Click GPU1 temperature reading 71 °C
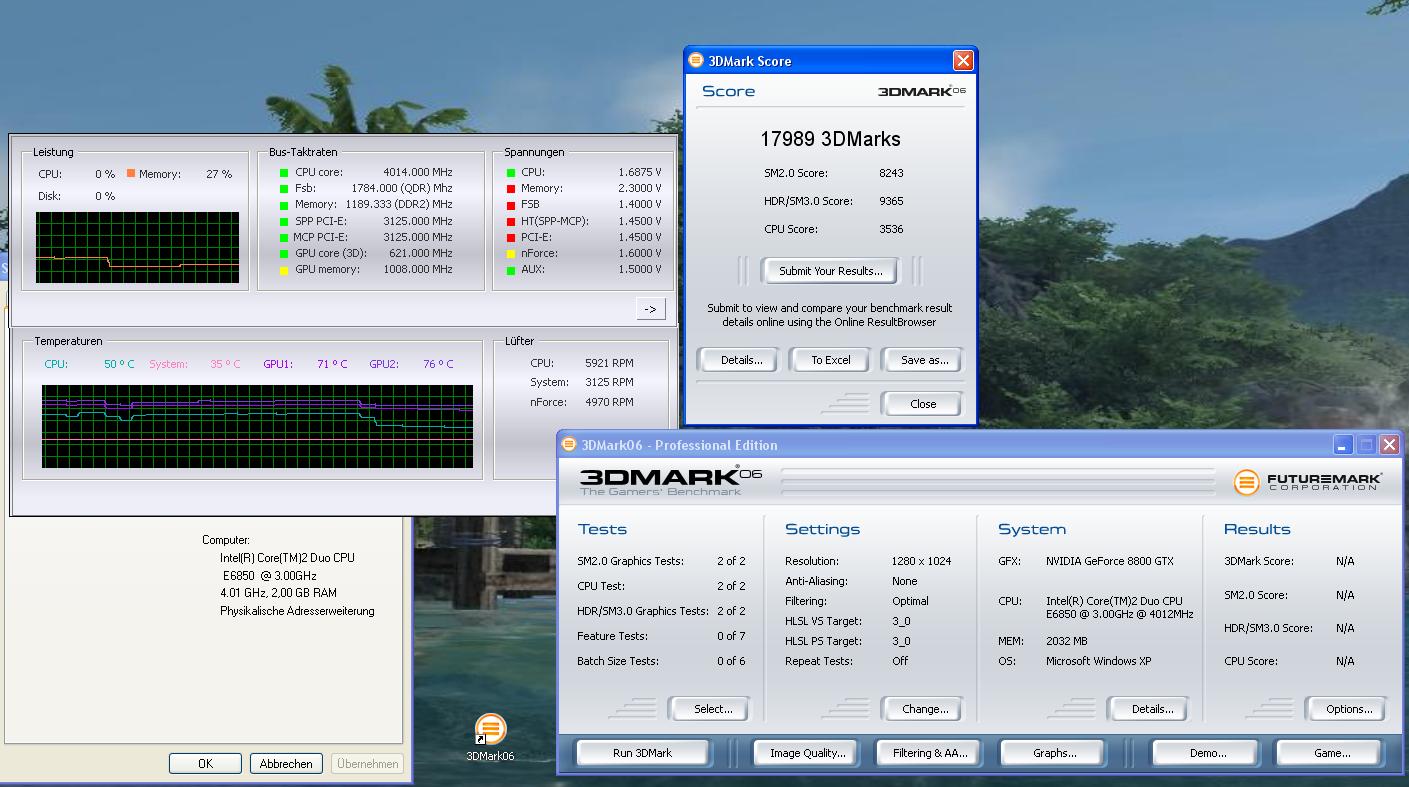The height and width of the screenshot is (787, 1409). pyautogui.click(x=332, y=365)
